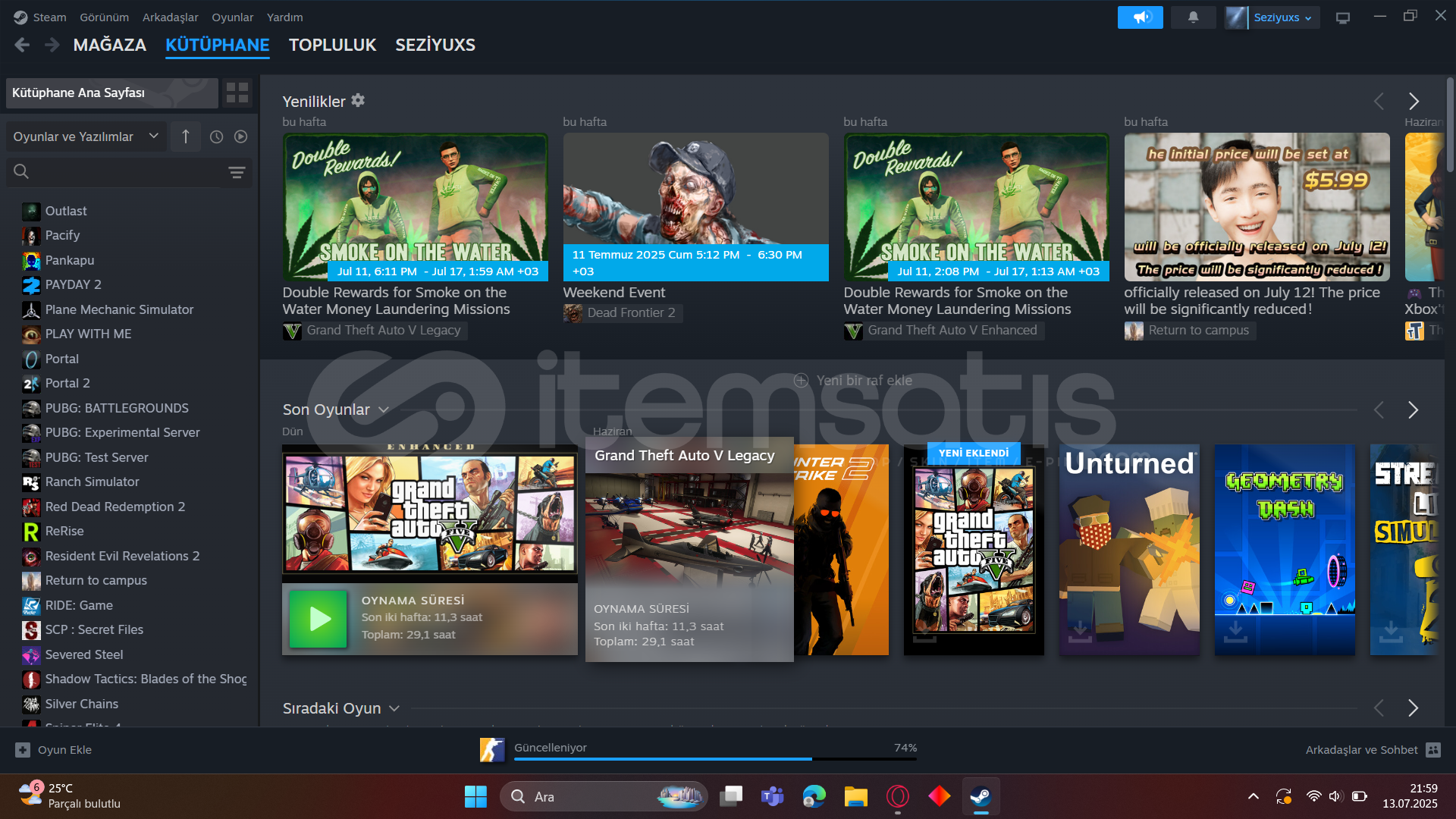Click the Steam logo in title bar
Viewport: 1456px width, 819px height.
pos(20,17)
